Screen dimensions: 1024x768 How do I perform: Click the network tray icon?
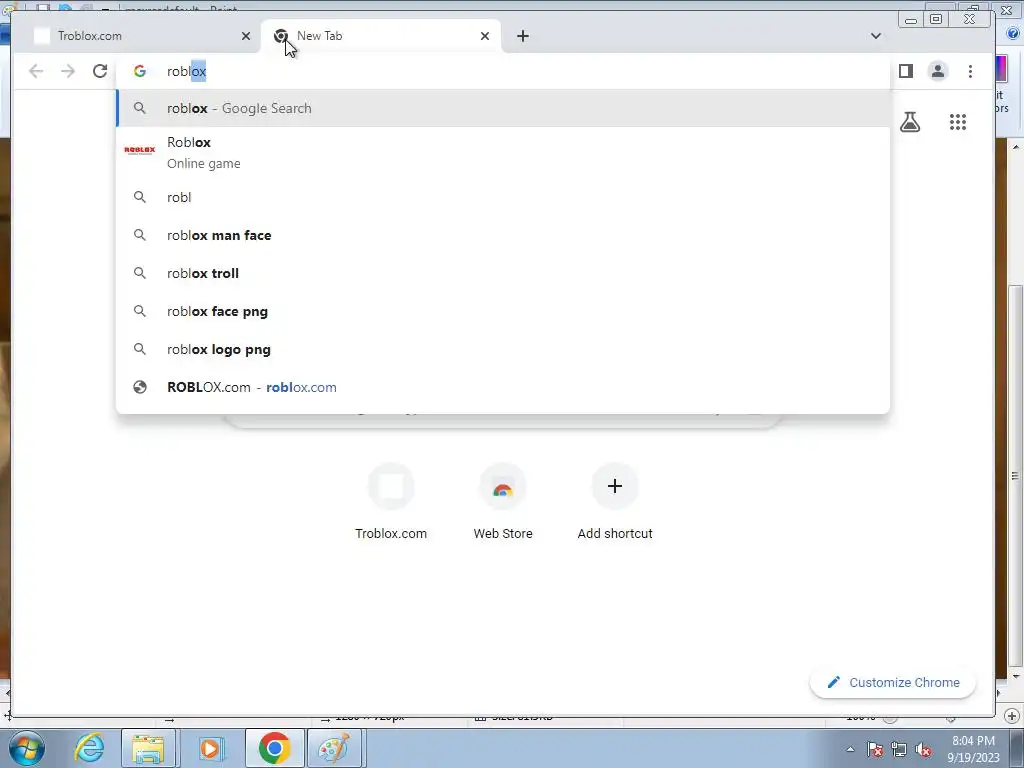pos(899,749)
